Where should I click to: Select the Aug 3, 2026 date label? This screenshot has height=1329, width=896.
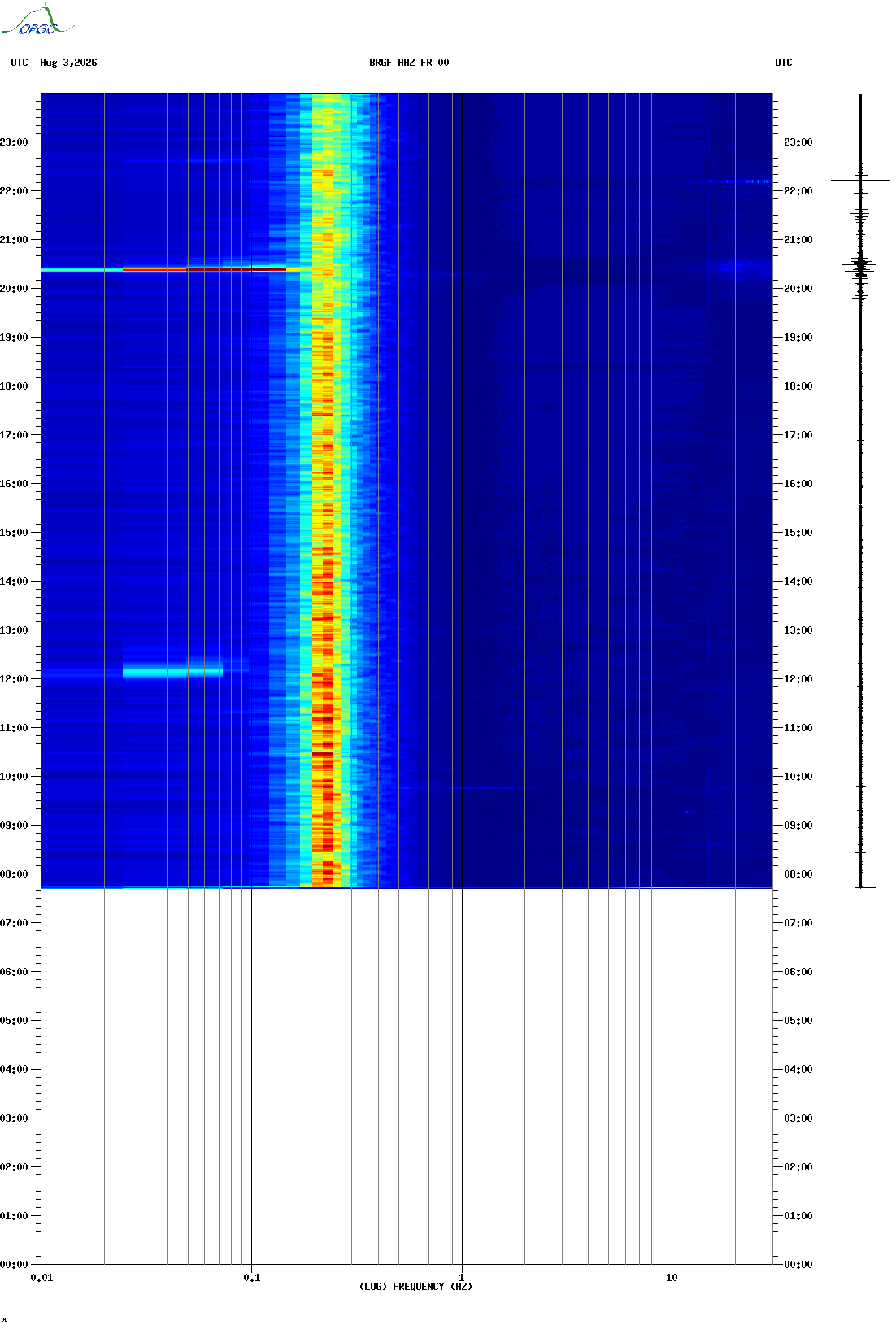[x=68, y=63]
